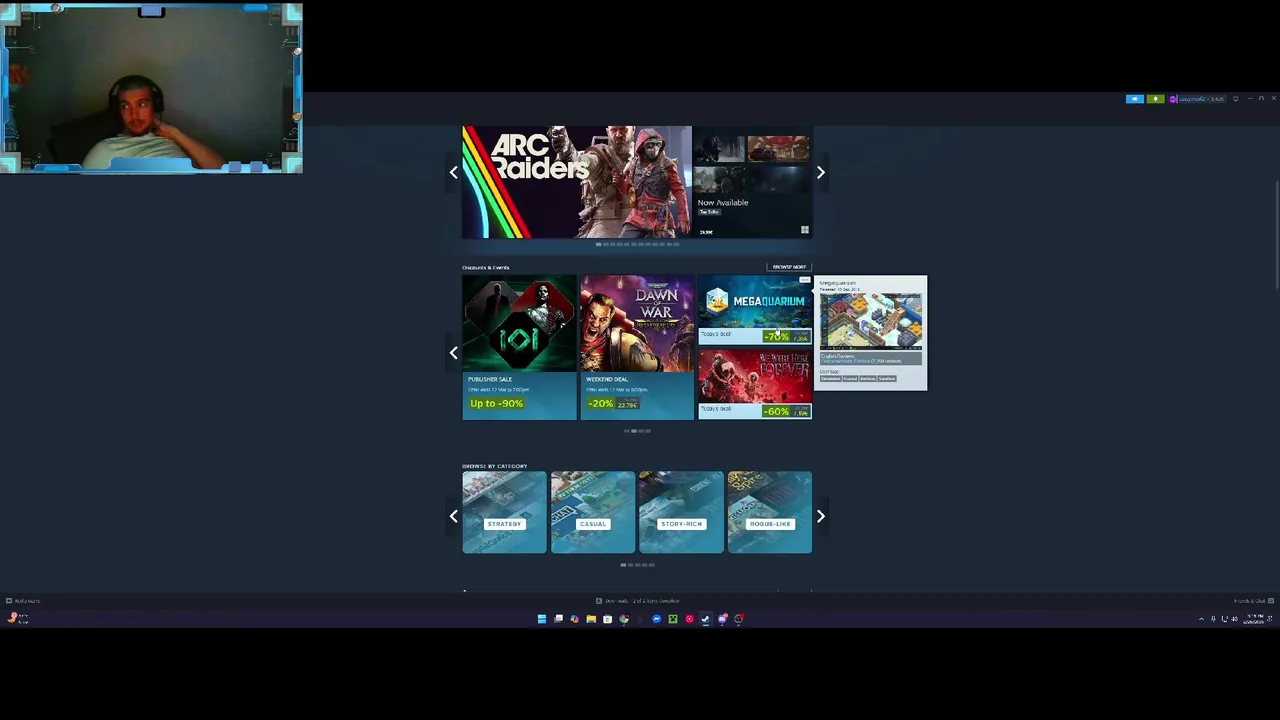The image size is (1280, 720).
Task: Open Messenger on the taskbar
Action: (x=656, y=619)
